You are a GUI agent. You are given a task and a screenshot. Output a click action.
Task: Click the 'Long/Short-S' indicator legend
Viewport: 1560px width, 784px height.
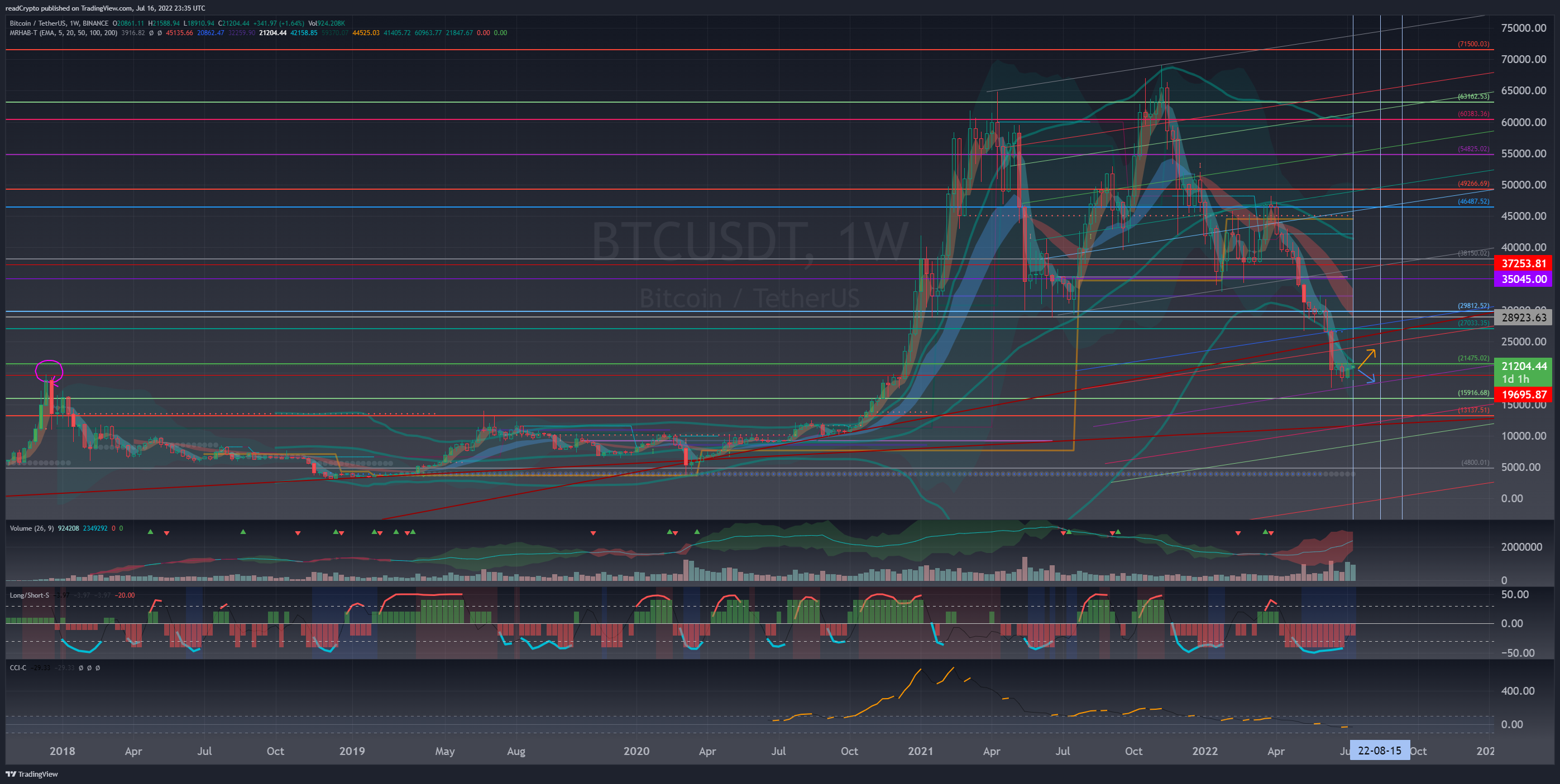coord(29,595)
